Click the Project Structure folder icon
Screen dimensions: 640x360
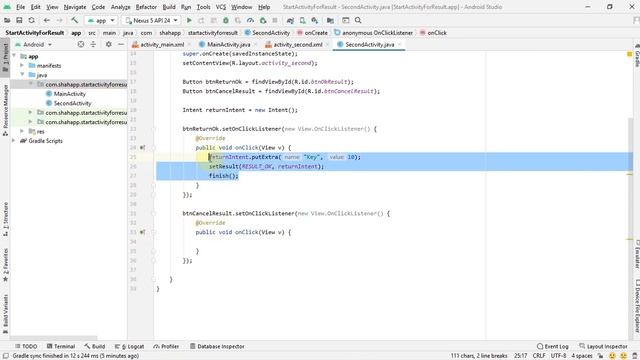click(x=330, y=20)
